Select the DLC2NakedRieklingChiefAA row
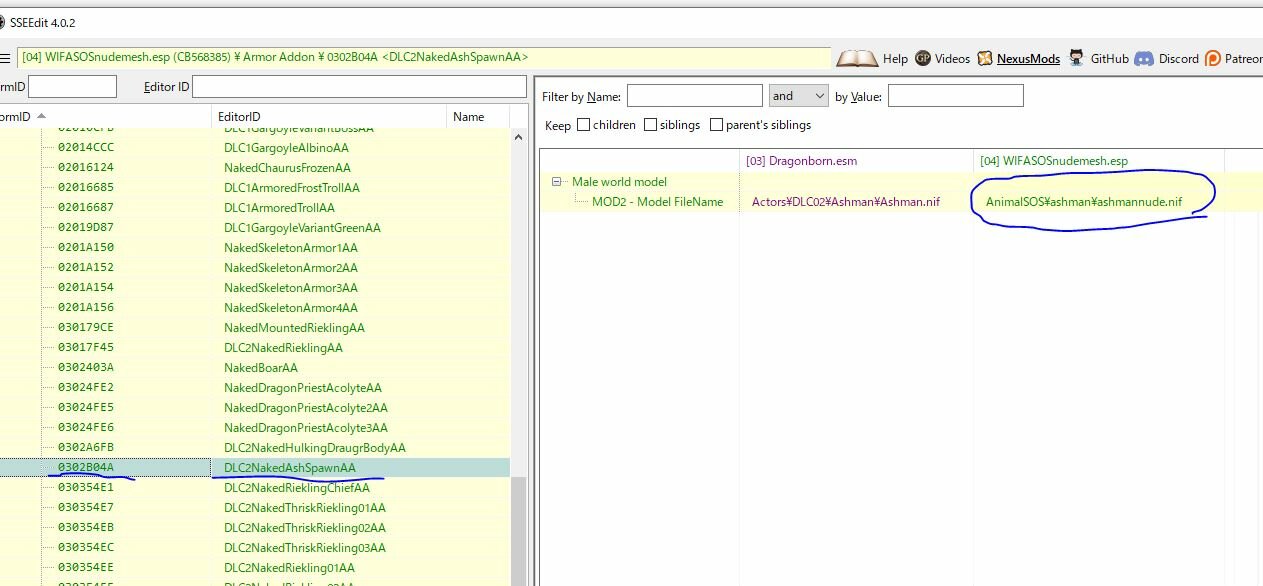1263x586 pixels. click(x=255, y=488)
